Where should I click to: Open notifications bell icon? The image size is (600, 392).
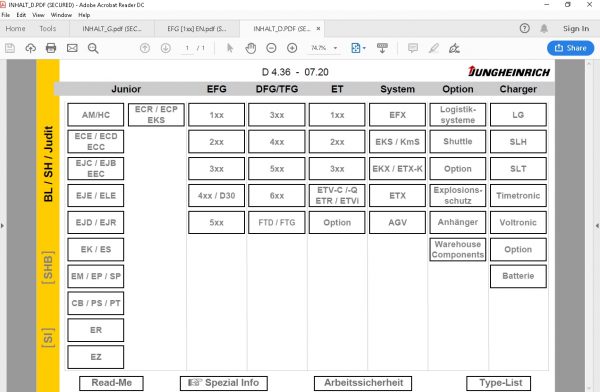pyautogui.click(x=544, y=28)
